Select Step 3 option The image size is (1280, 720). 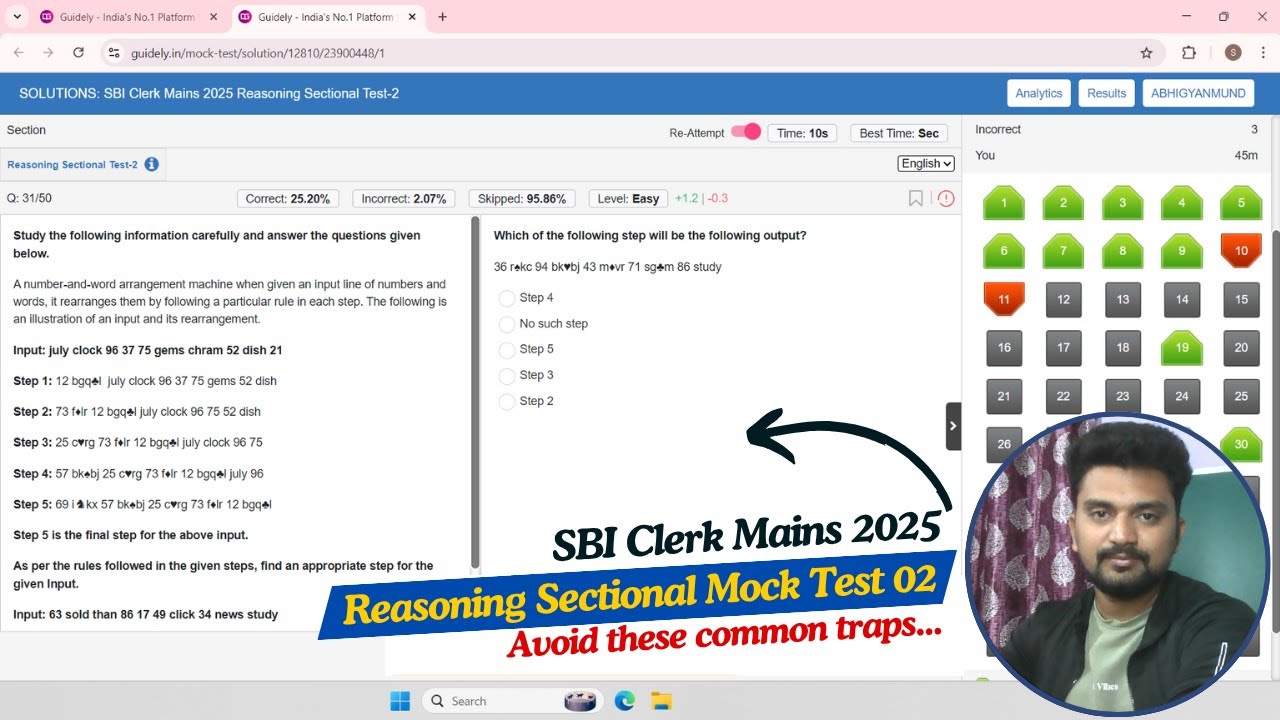507,375
